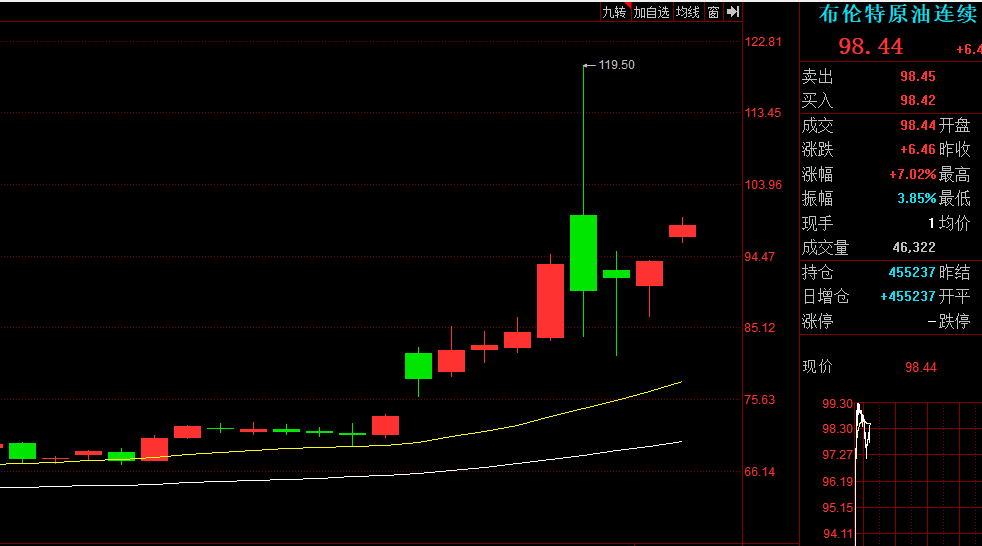Click the 最高 label
This screenshot has width=982, height=546.
coord(954,174)
